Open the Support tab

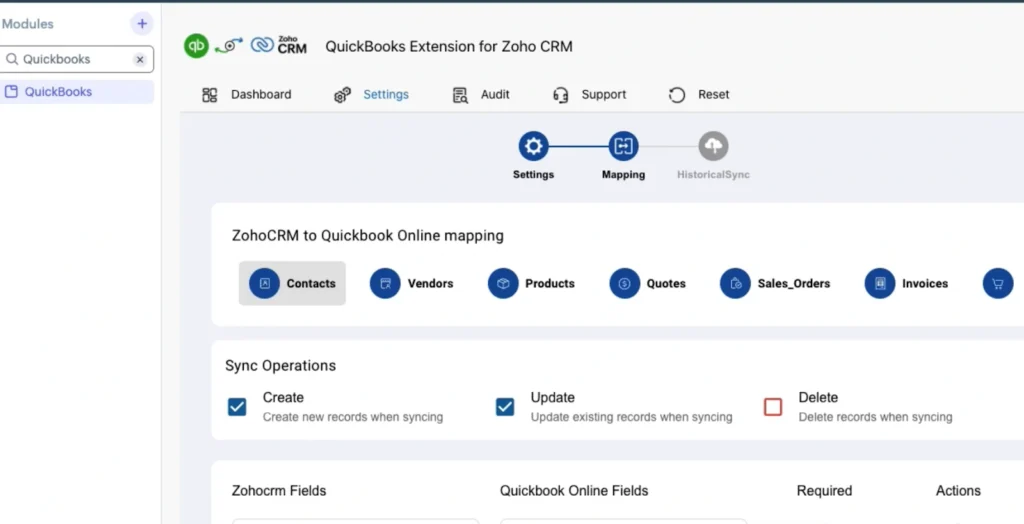[x=590, y=95]
